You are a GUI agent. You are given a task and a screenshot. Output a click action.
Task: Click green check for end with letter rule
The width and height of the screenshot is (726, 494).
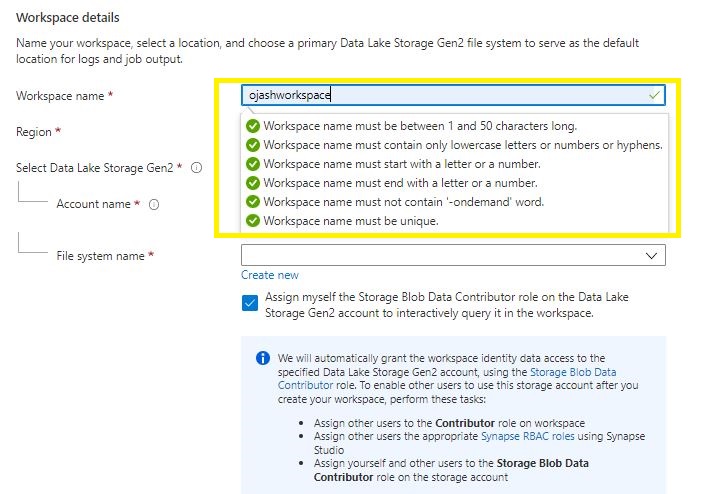[253, 183]
